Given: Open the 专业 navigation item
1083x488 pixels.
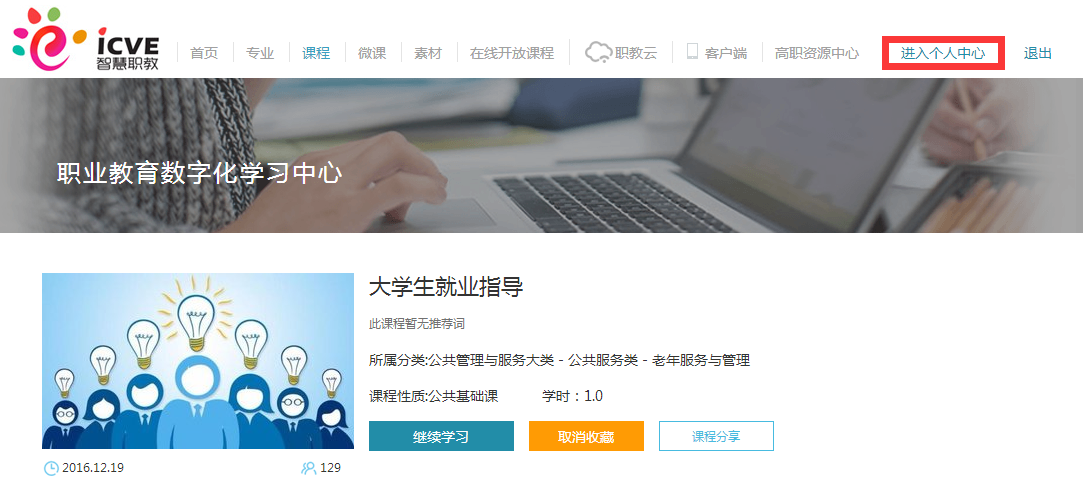Looking at the screenshot, I should click(x=260, y=53).
